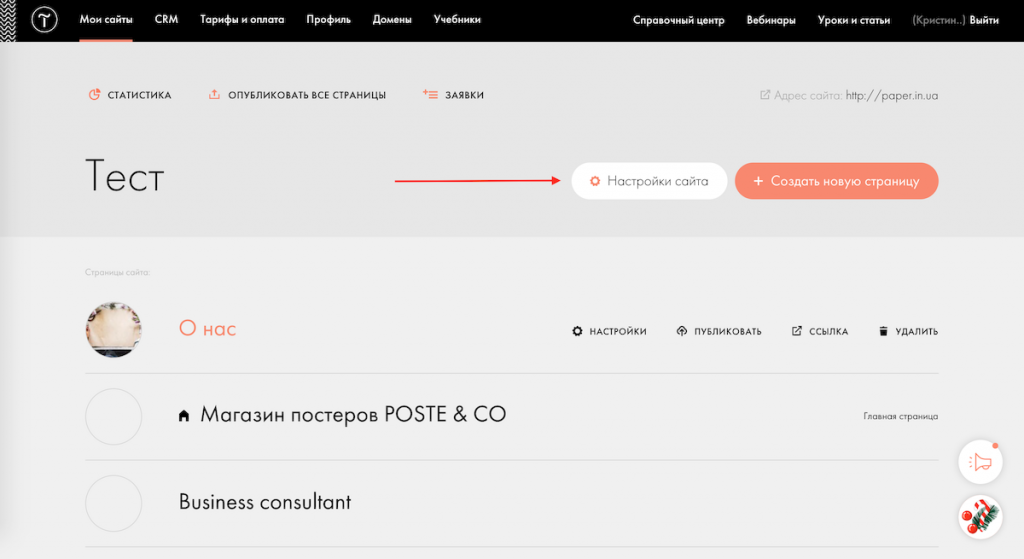Click the Tilda logo icon

[44, 20]
